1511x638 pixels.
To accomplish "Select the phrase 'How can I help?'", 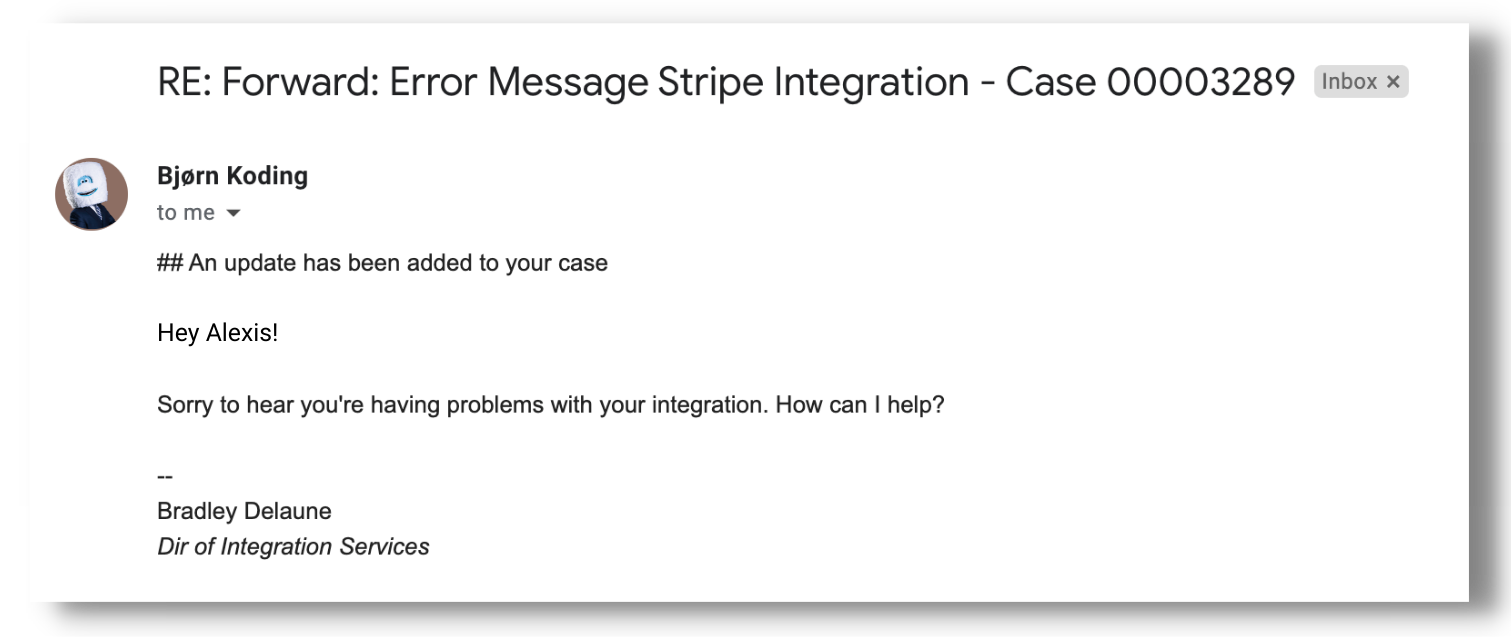I will [x=860, y=405].
